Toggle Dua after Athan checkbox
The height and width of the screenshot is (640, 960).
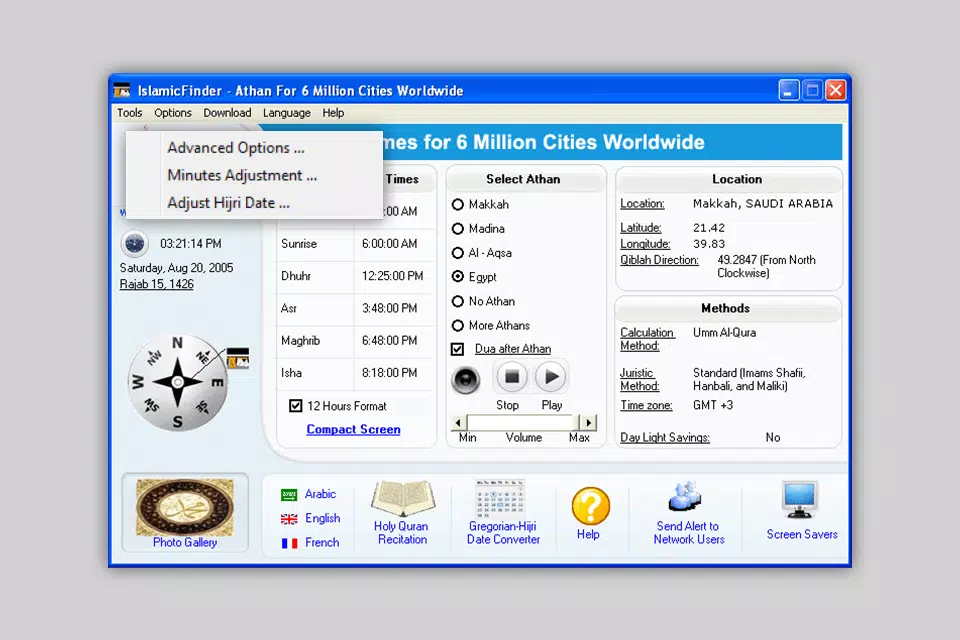point(457,349)
